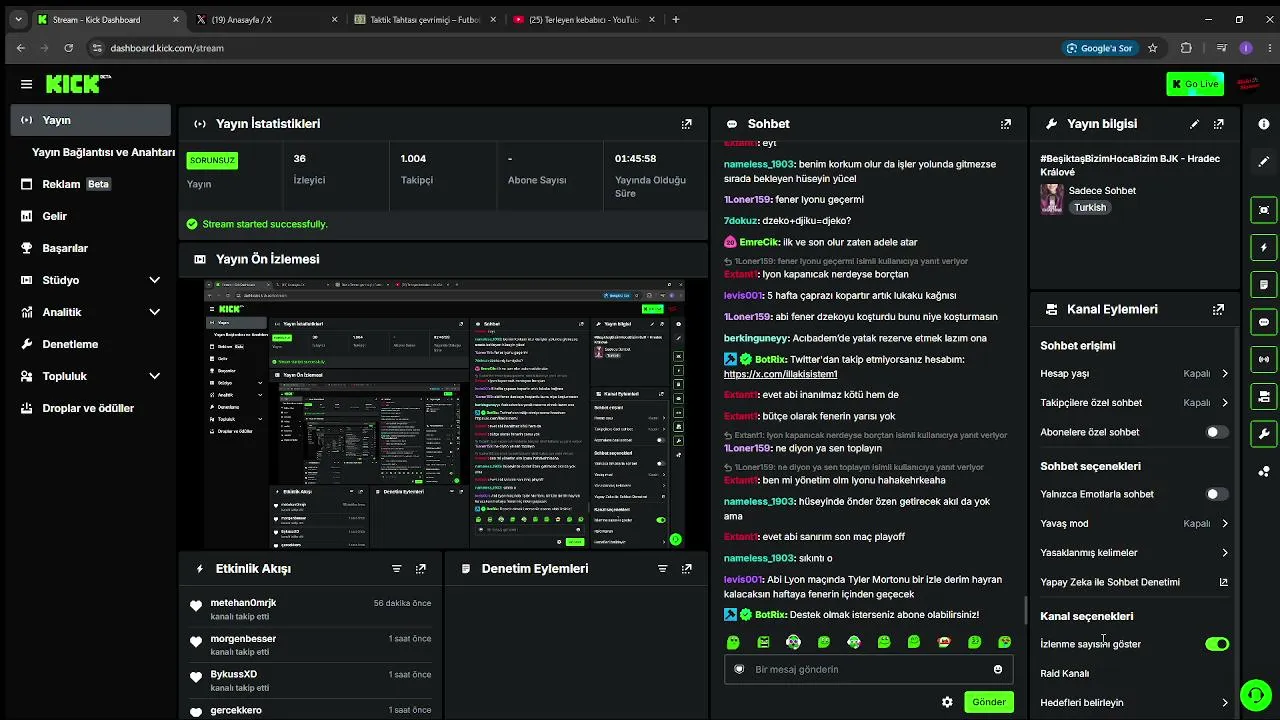The height and width of the screenshot is (720, 1280).
Task: Open Etkinlik Akışı filter options
Action: point(396,569)
